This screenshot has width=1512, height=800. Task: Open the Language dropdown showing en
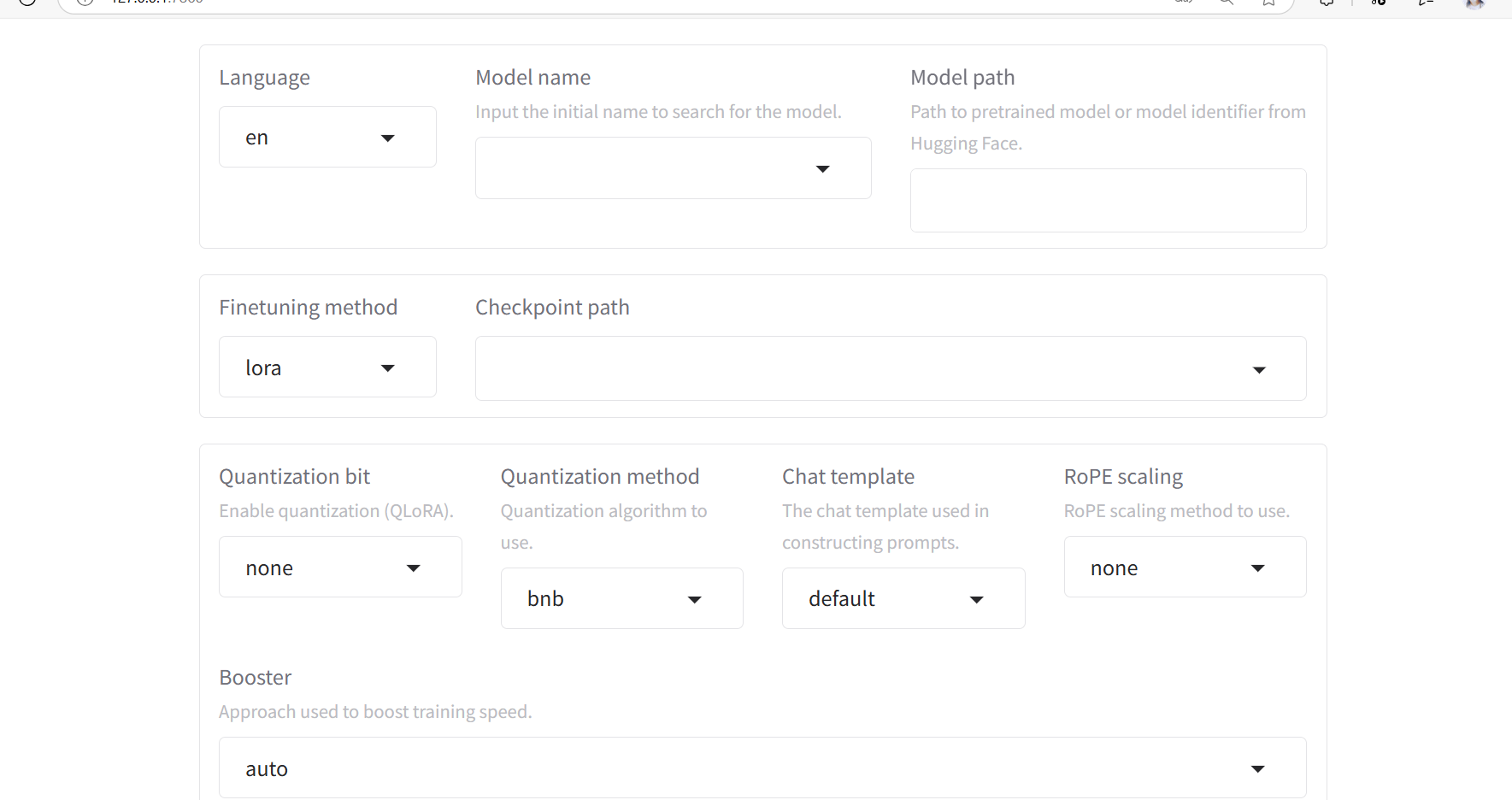click(327, 138)
